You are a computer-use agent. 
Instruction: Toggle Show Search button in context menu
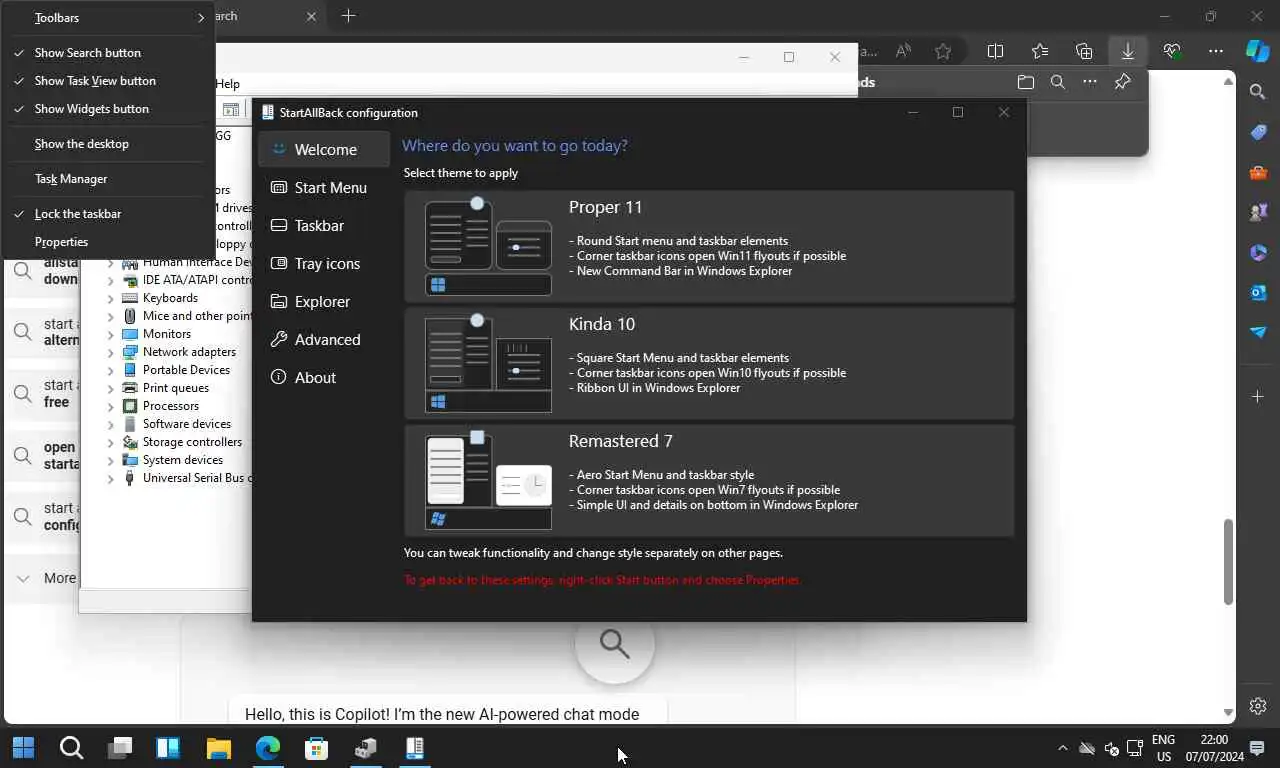pos(108,53)
